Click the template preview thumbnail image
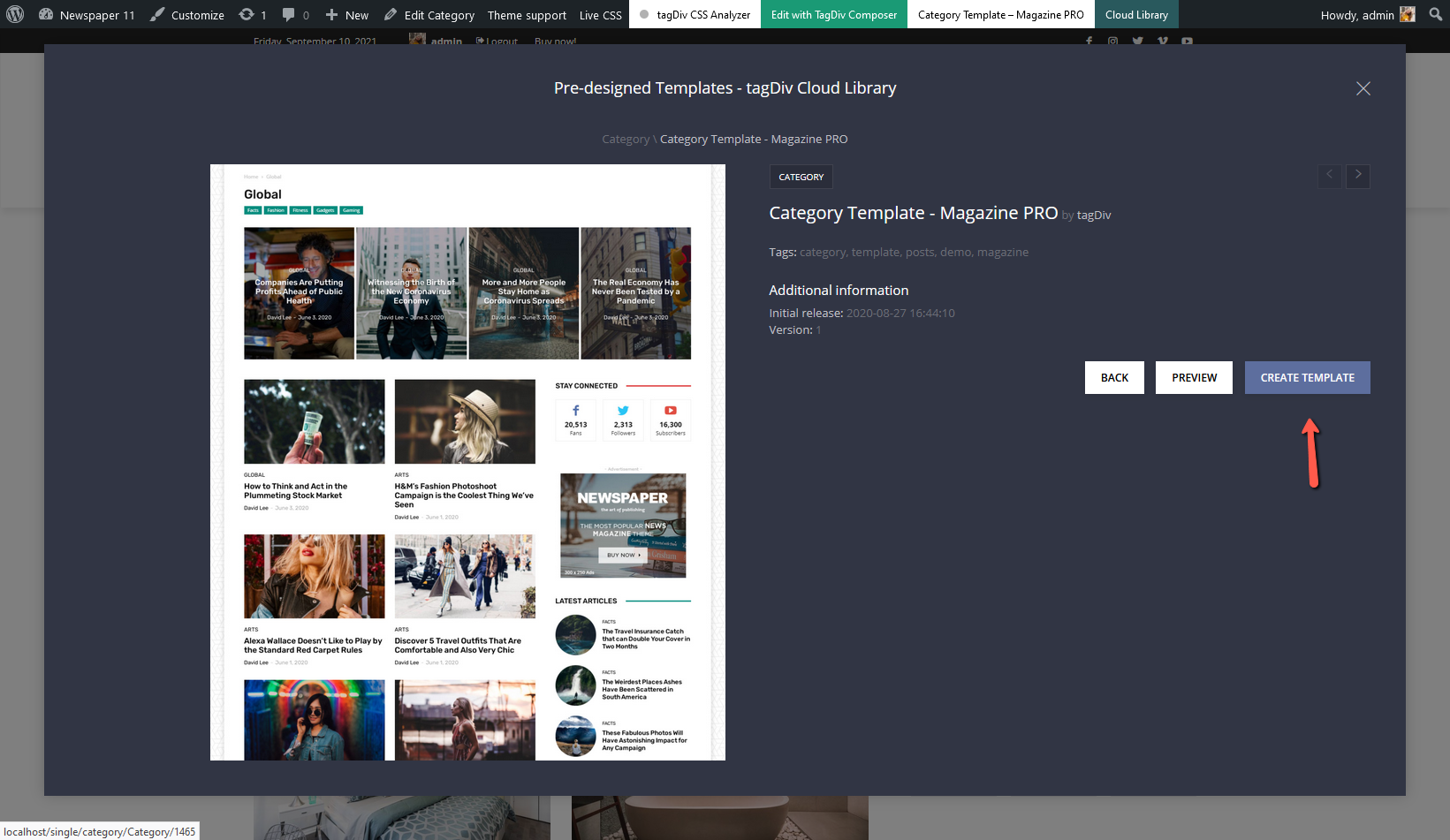1450x840 pixels. [467, 462]
